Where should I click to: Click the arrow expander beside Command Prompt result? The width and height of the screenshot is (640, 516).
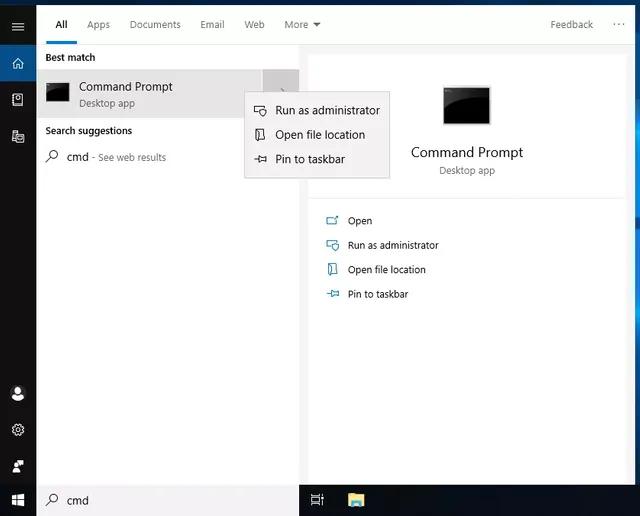[281, 81]
